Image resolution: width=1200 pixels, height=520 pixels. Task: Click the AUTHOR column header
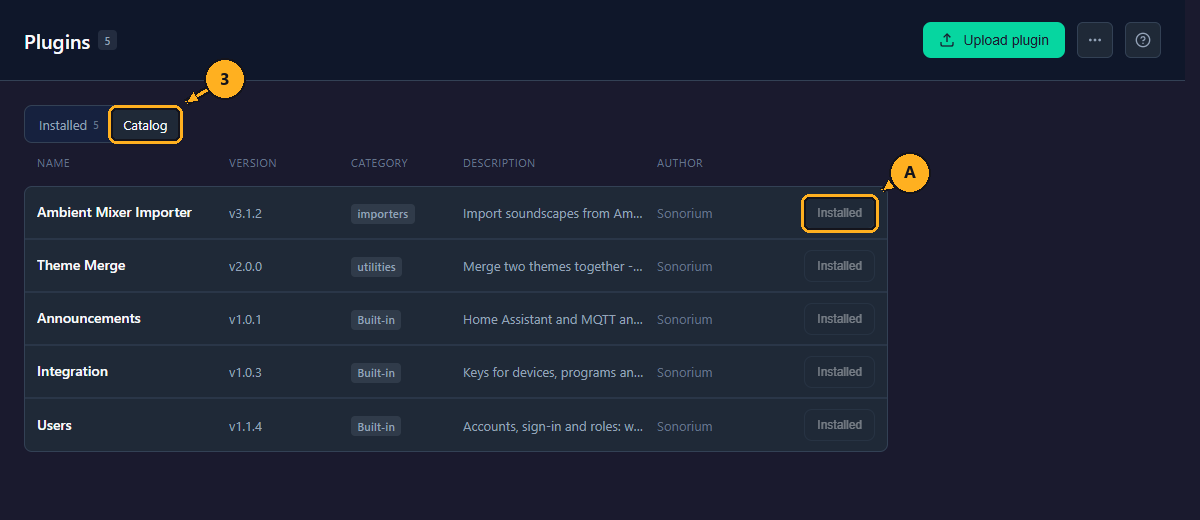pyautogui.click(x=680, y=163)
